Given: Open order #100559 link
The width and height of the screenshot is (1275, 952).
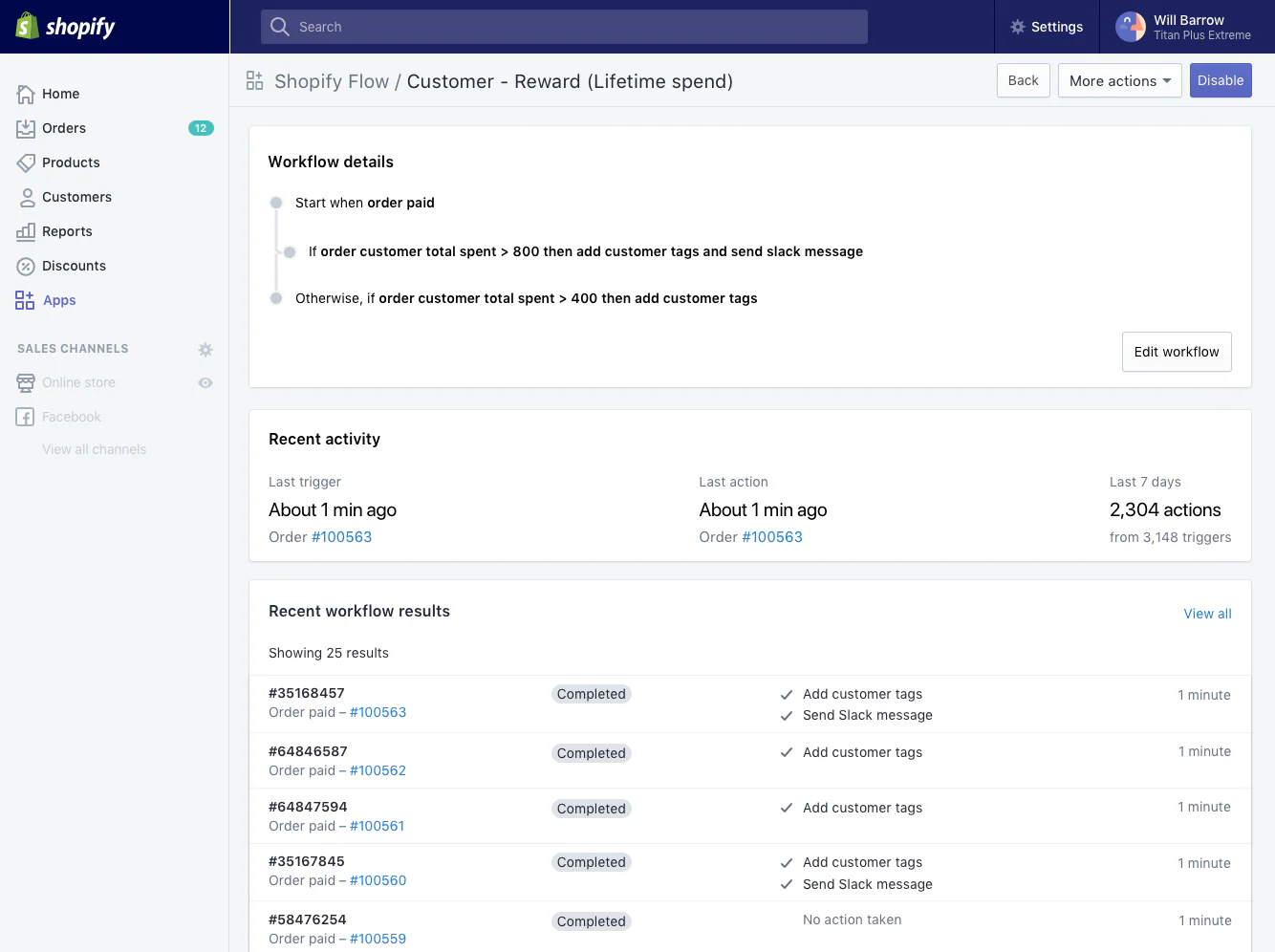Looking at the screenshot, I should [x=378, y=939].
